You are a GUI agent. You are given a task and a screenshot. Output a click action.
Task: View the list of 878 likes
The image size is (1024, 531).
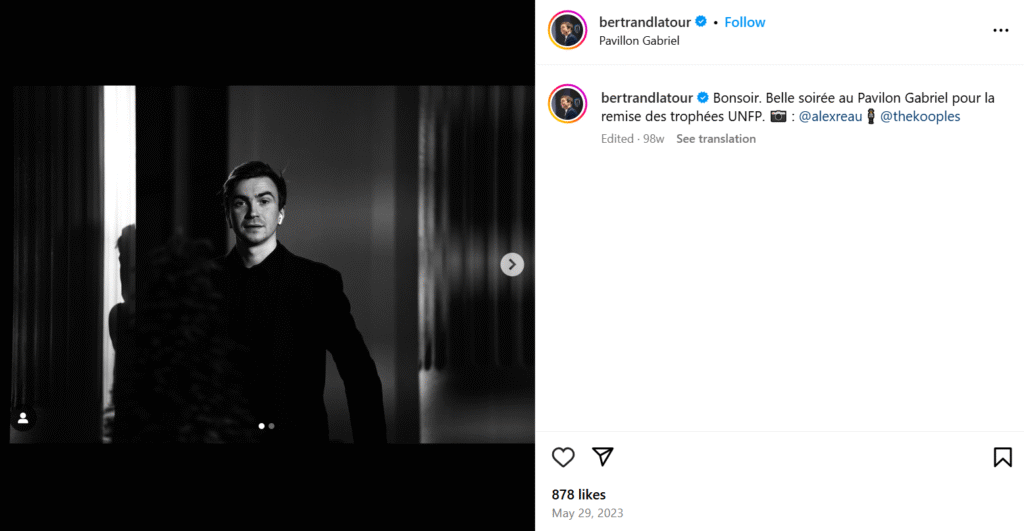tap(579, 494)
